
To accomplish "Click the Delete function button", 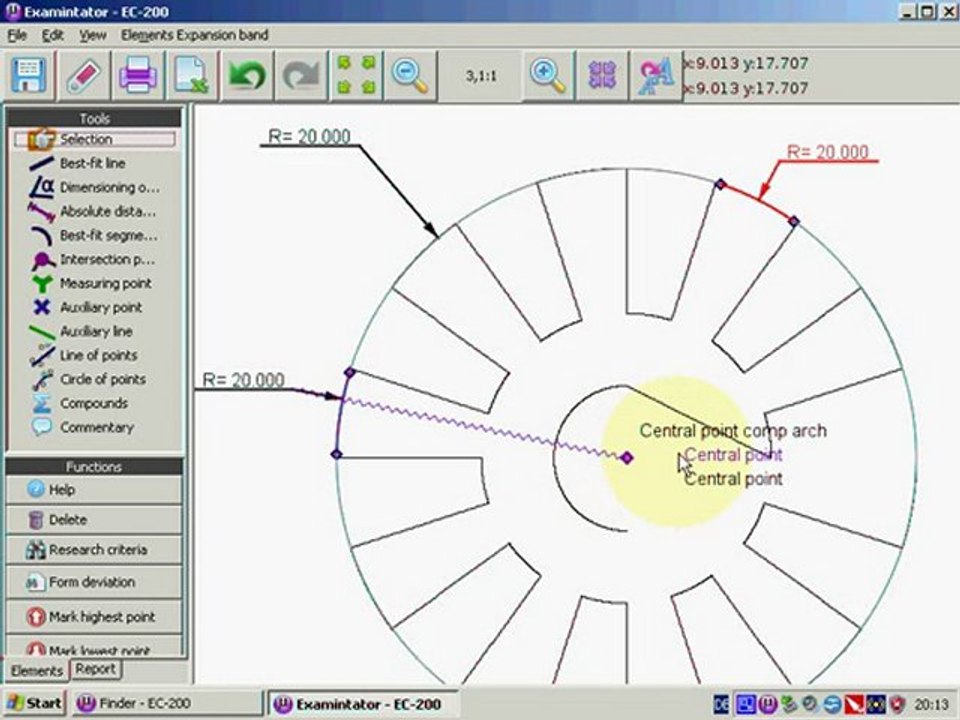I will click(94, 520).
